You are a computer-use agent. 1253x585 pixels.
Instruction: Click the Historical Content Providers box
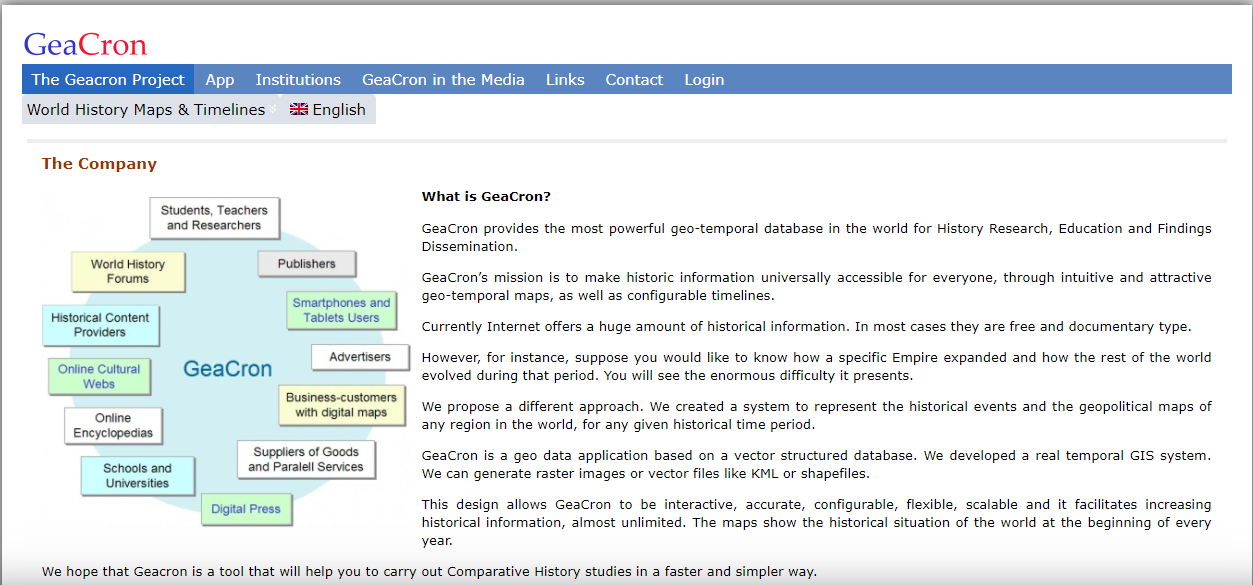click(100, 325)
